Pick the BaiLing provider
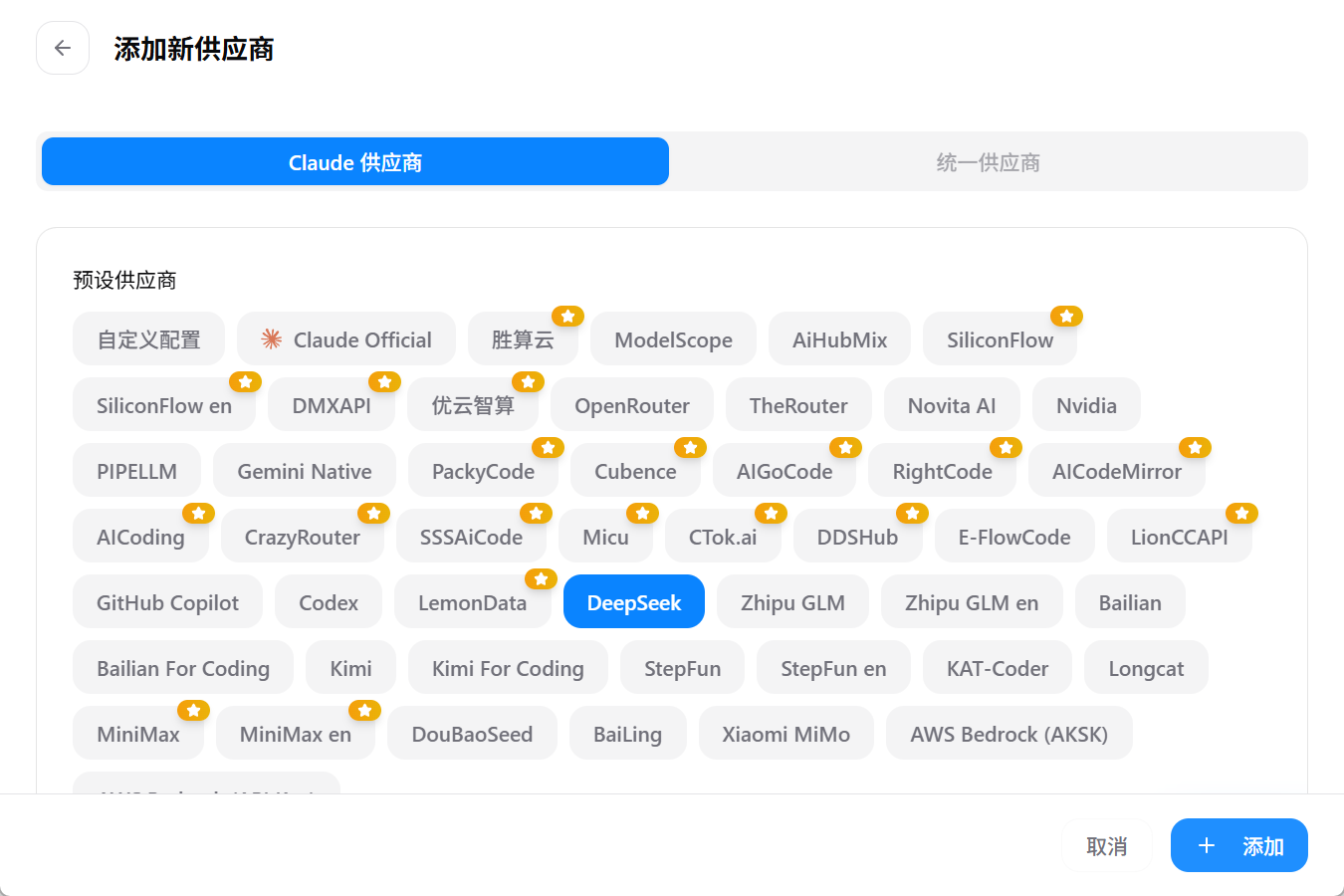This screenshot has height=896, width=1344. pyautogui.click(x=627, y=734)
